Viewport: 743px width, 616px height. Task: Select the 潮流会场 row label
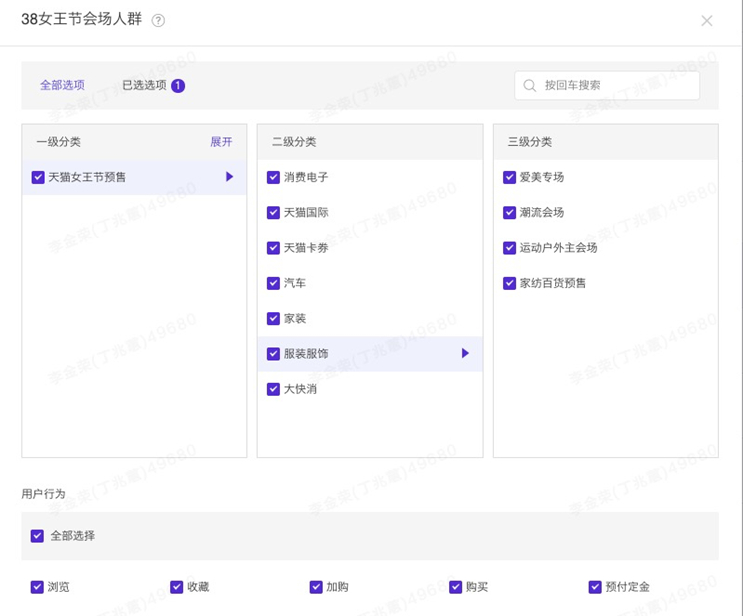(x=542, y=212)
